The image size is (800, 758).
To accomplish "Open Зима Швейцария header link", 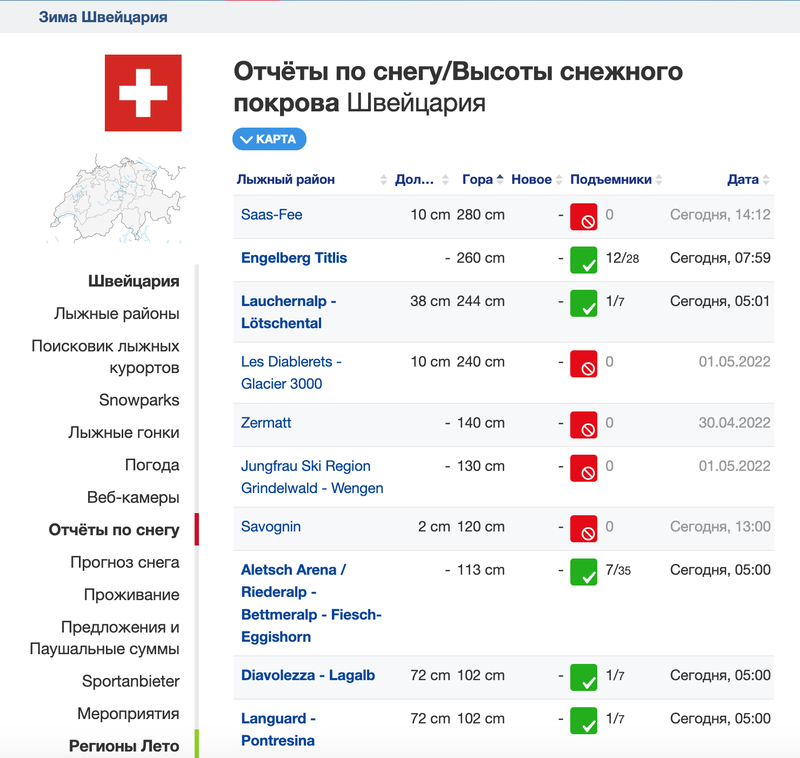I will [103, 17].
